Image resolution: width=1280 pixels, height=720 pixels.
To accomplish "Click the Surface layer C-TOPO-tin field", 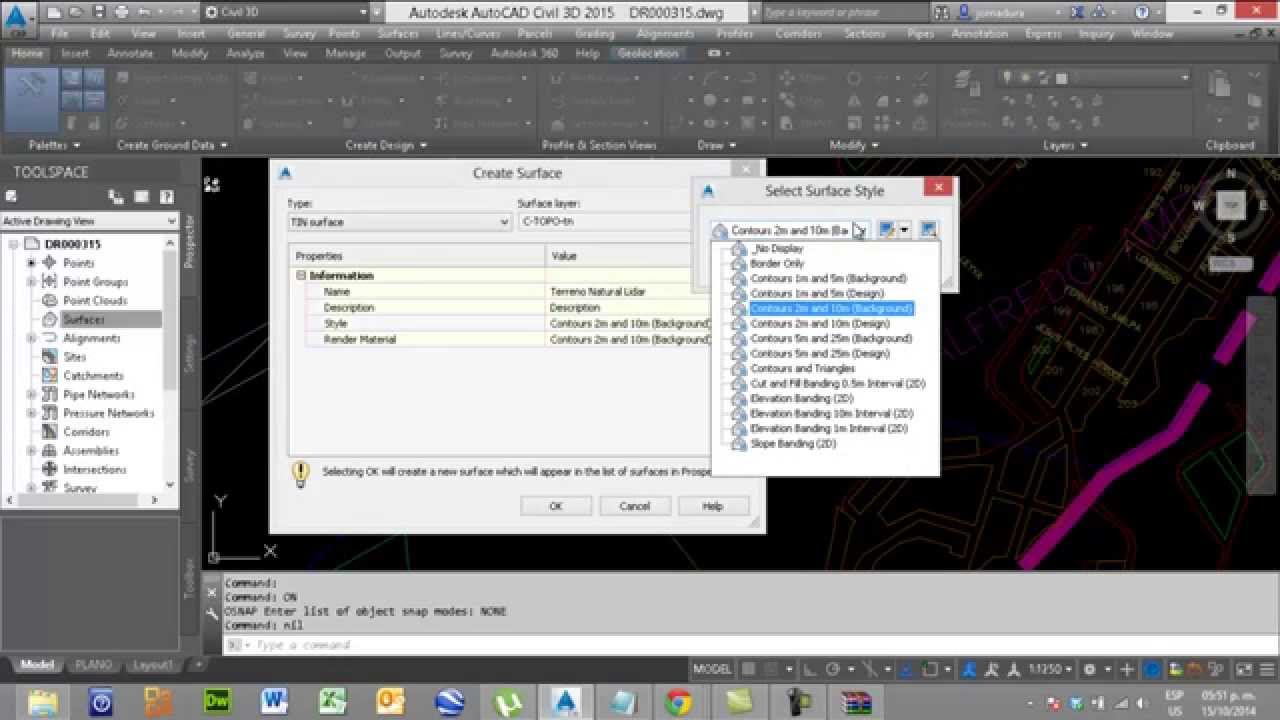I will coord(605,222).
